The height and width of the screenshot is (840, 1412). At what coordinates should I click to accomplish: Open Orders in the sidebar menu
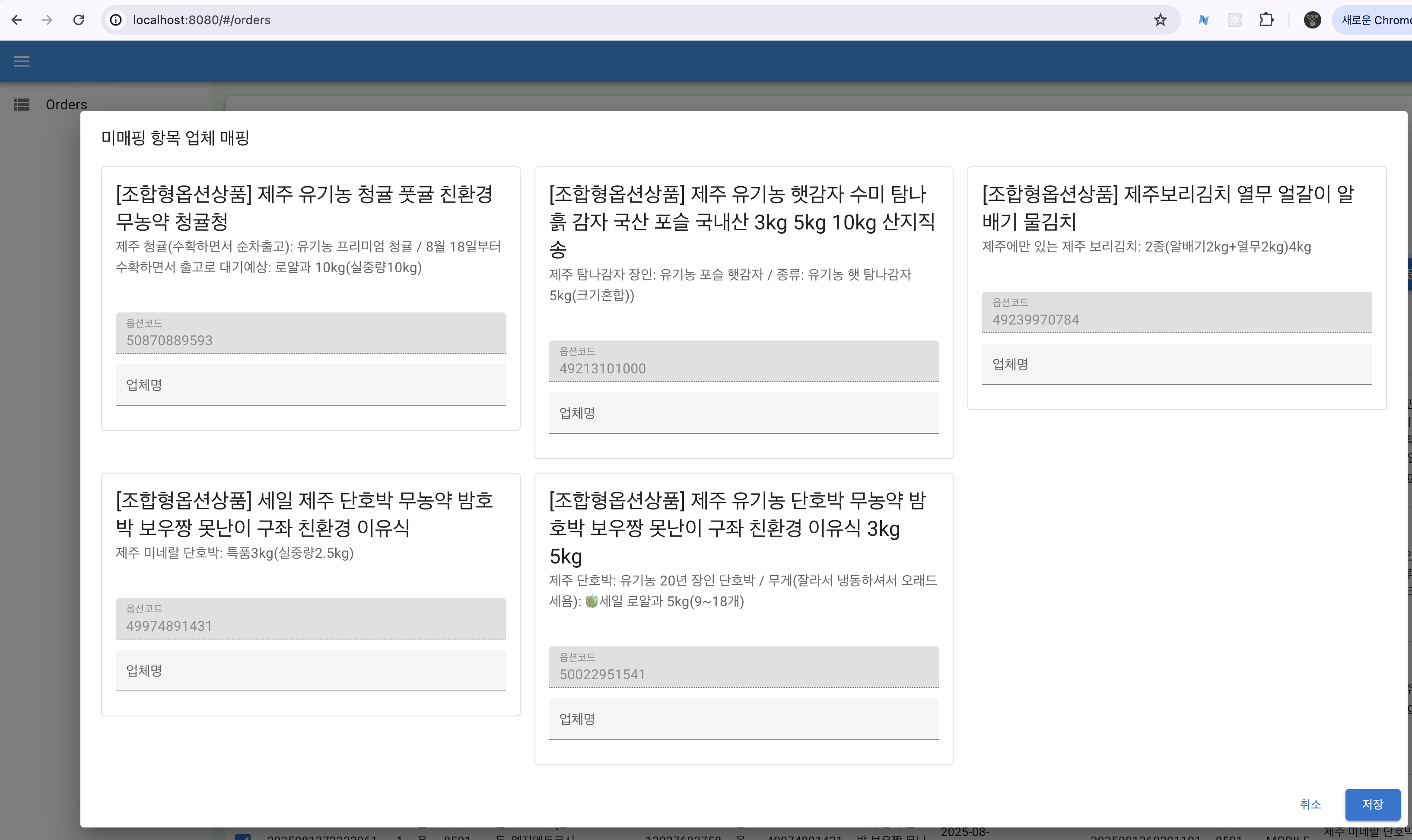click(x=66, y=105)
